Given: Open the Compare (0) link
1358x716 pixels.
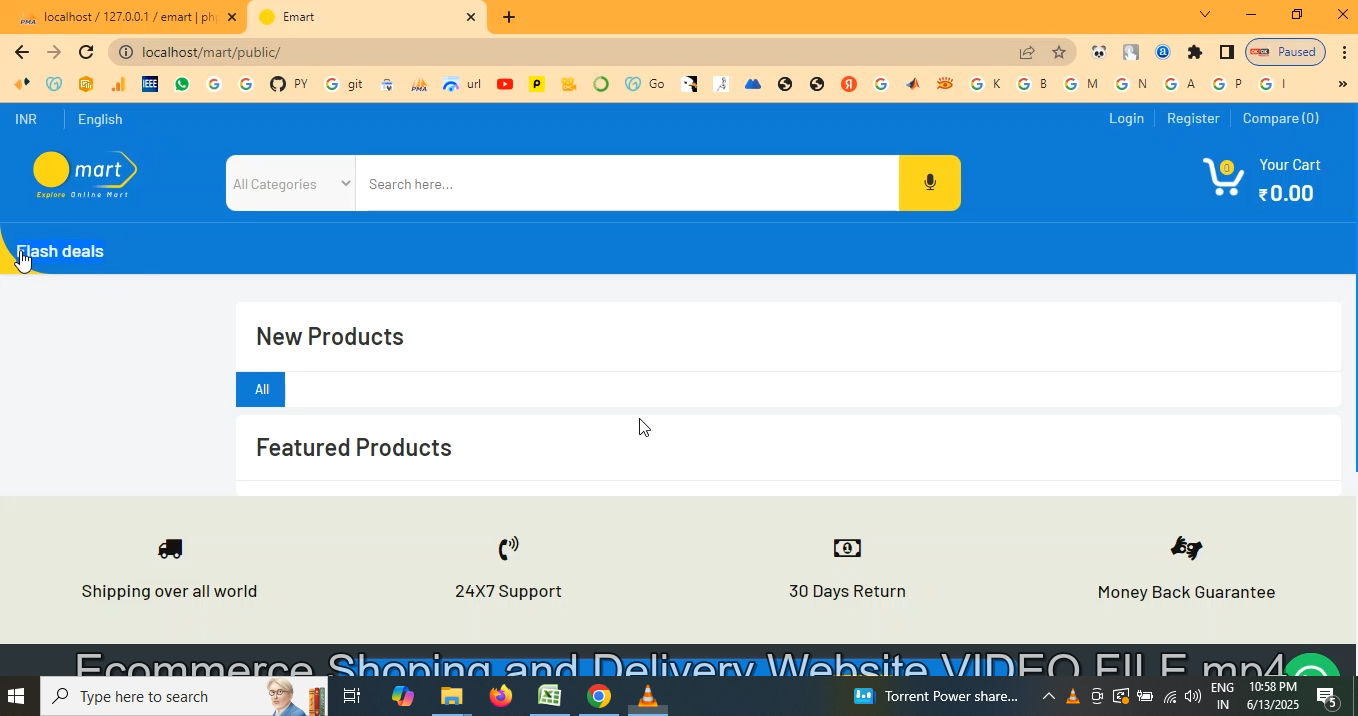Looking at the screenshot, I should pos(1280,118).
